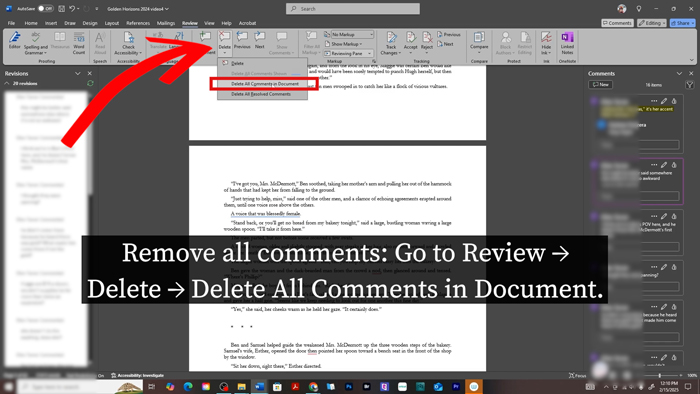Open the File tab
The width and height of the screenshot is (700, 394).
click(11, 23)
